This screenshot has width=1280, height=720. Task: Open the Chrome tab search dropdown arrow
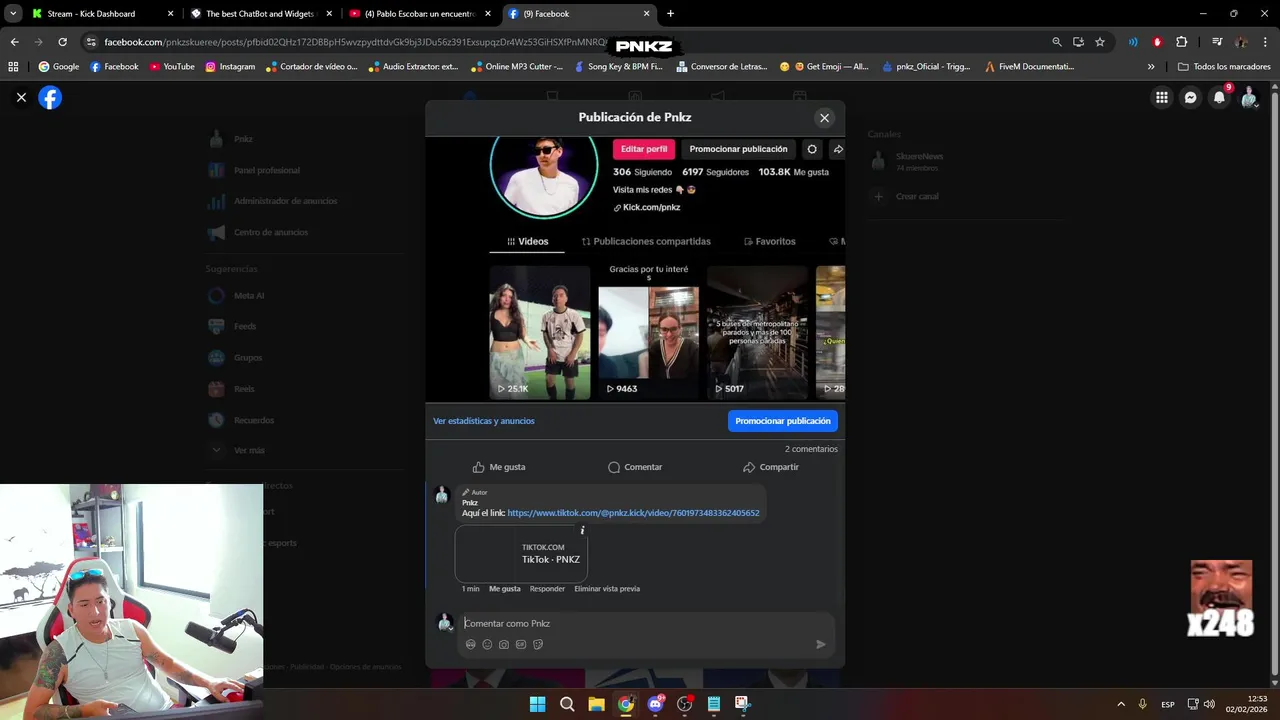pos(13,14)
